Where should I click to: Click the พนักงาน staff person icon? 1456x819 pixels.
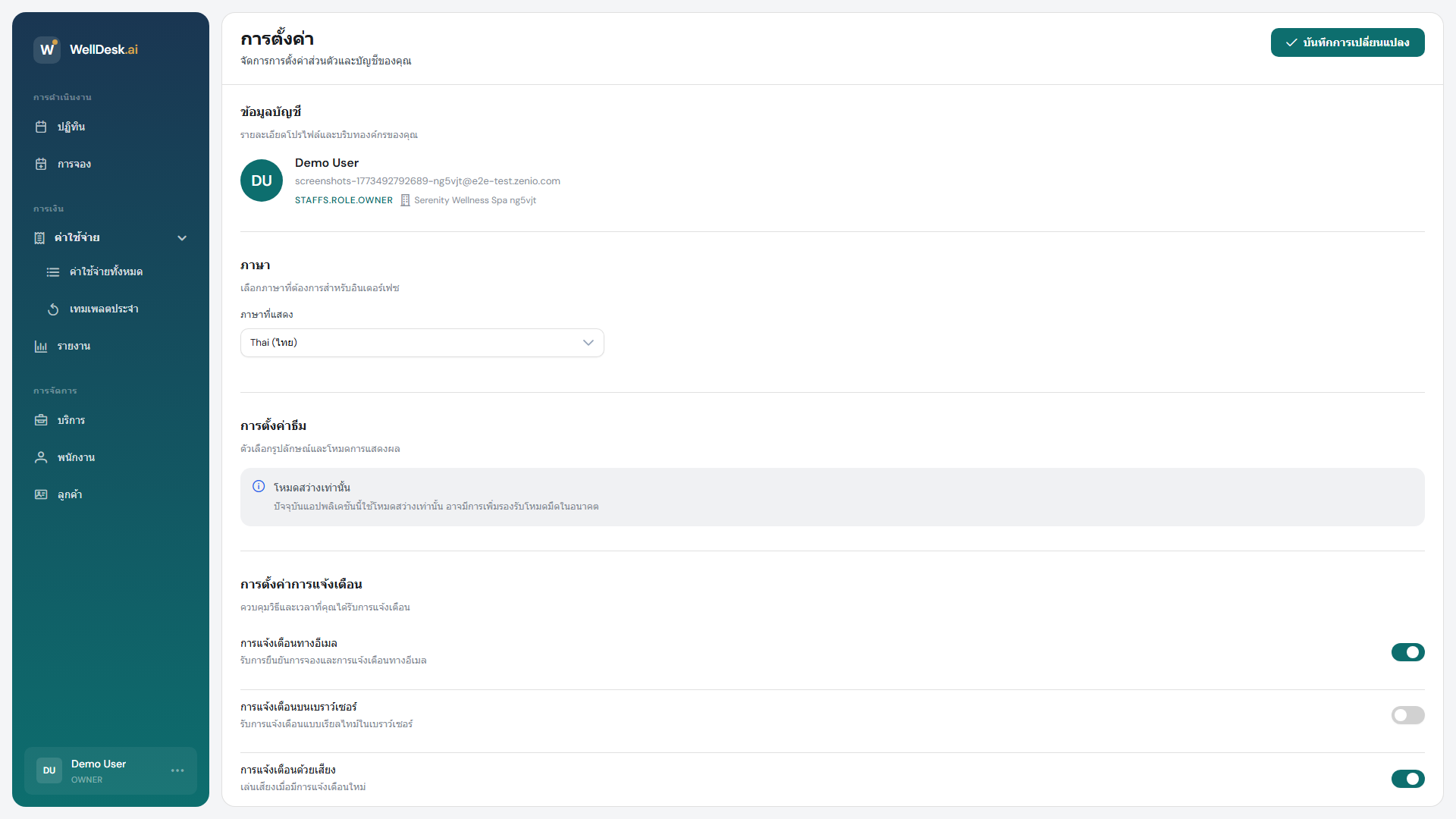pos(41,457)
